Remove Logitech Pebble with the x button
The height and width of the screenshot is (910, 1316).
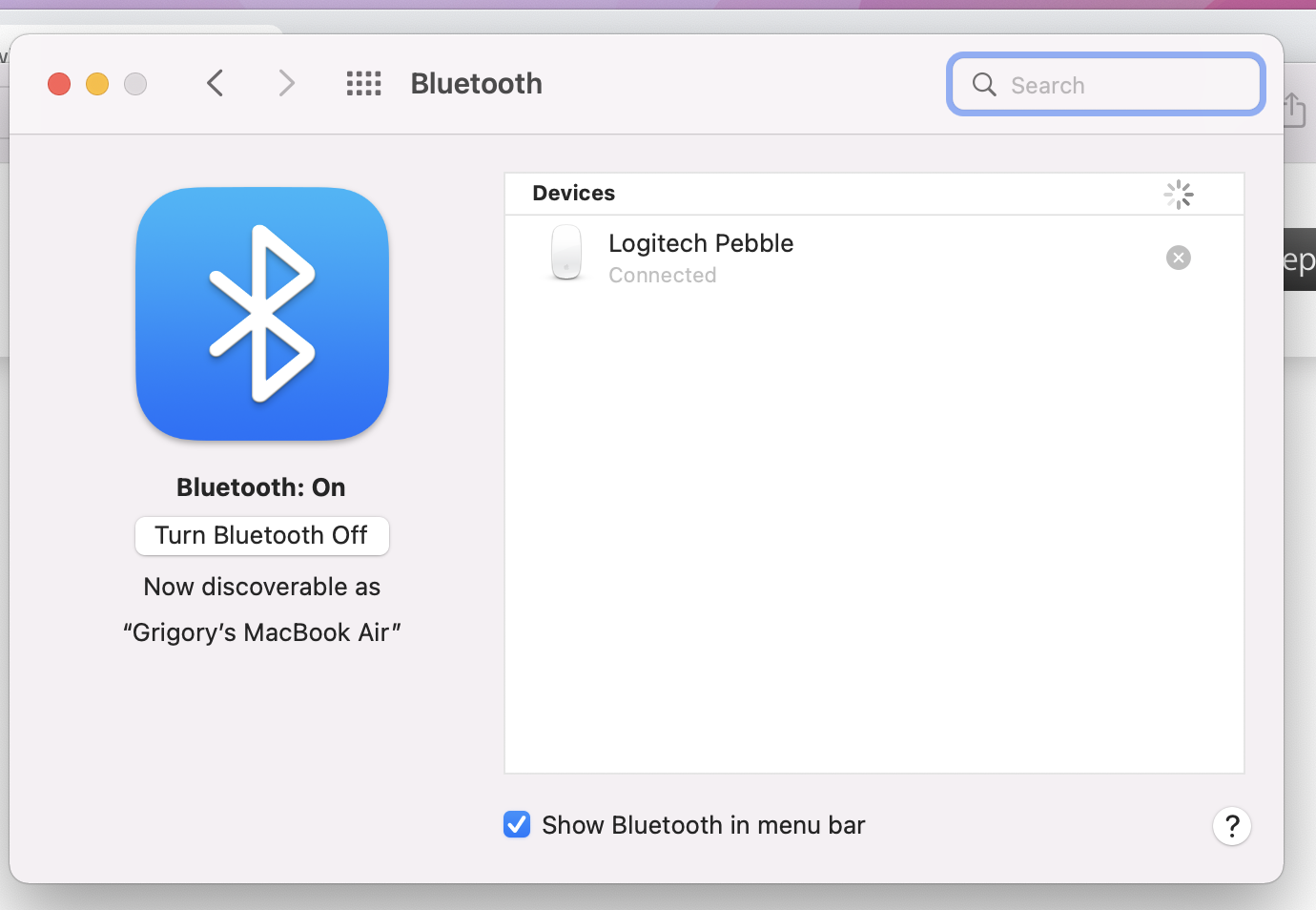pos(1179,258)
